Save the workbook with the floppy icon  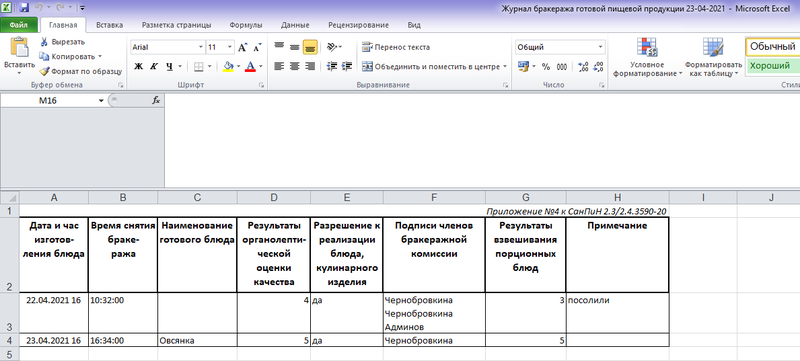(24, 8)
